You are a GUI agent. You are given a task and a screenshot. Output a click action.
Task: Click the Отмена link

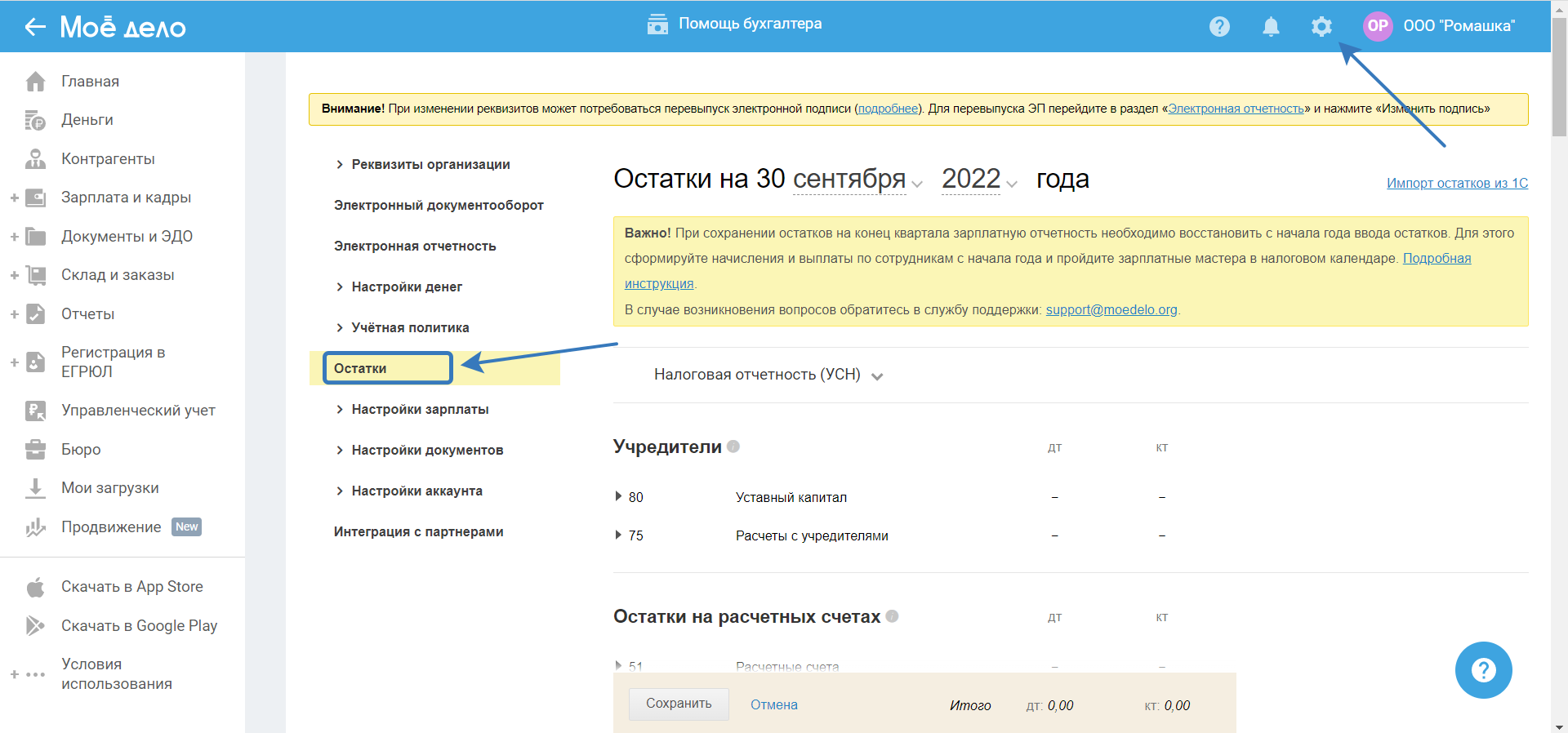point(774,705)
